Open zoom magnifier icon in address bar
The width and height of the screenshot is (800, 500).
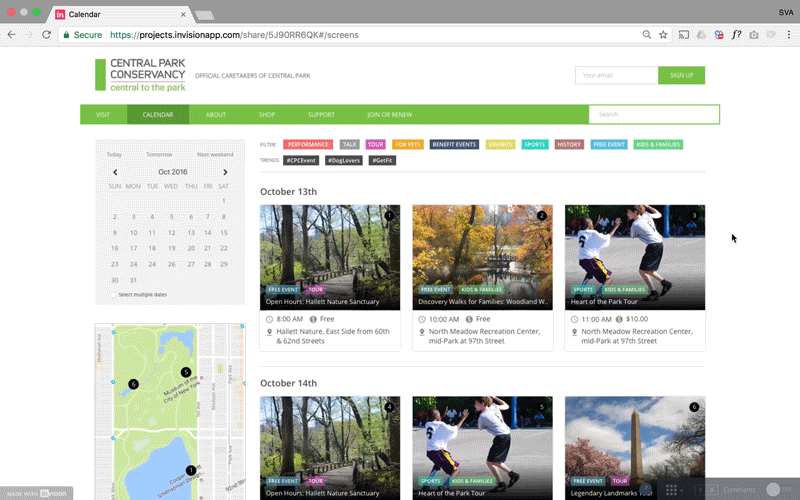click(646, 35)
